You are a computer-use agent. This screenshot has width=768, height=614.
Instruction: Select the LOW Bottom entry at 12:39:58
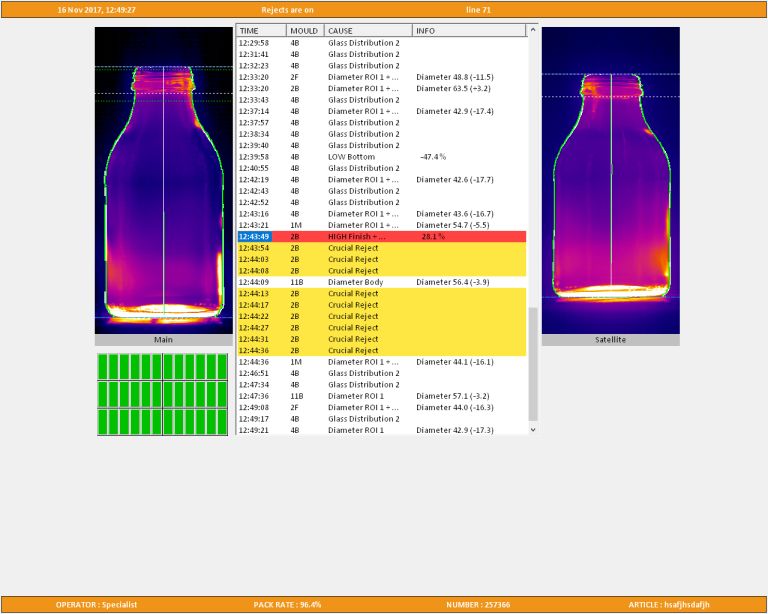pyautogui.click(x=380, y=157)
